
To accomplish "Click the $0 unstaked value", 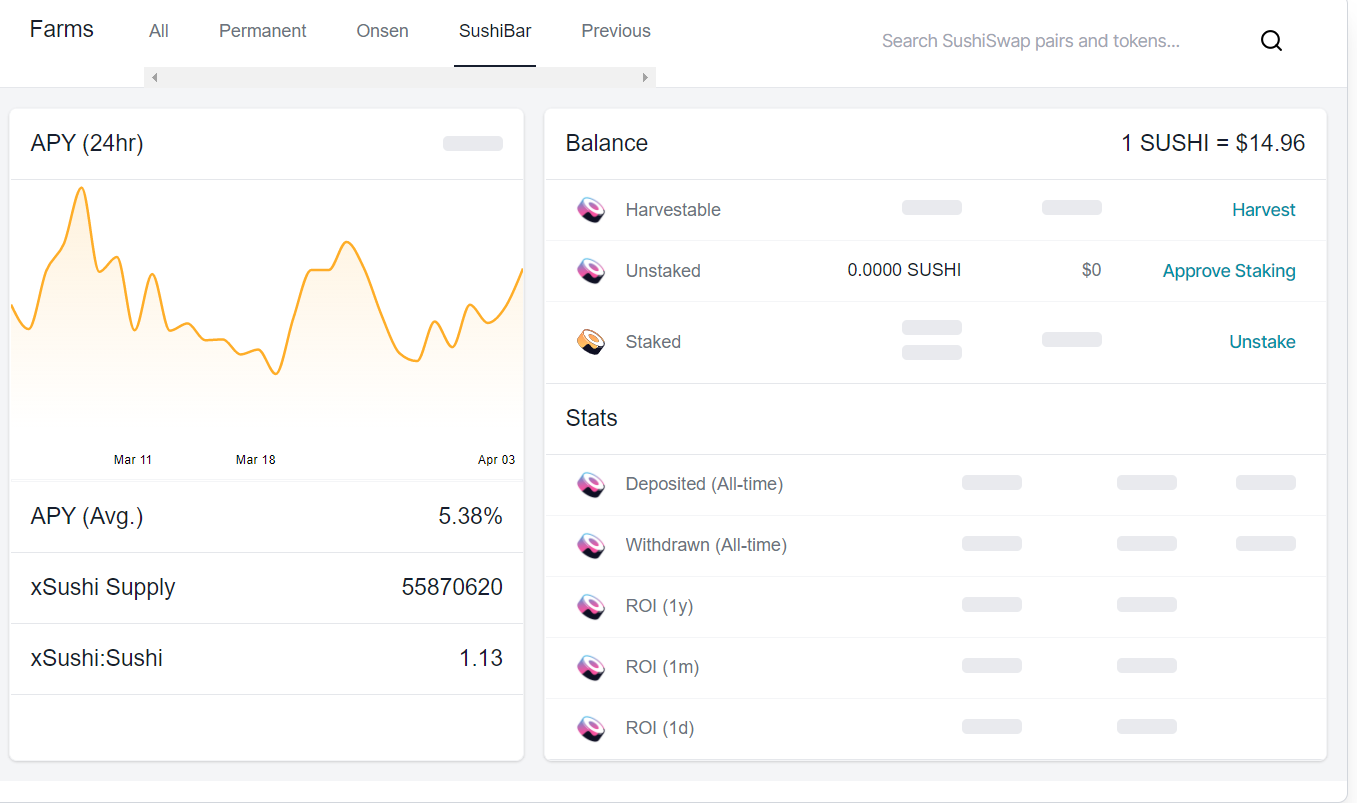I will 1091,271.
